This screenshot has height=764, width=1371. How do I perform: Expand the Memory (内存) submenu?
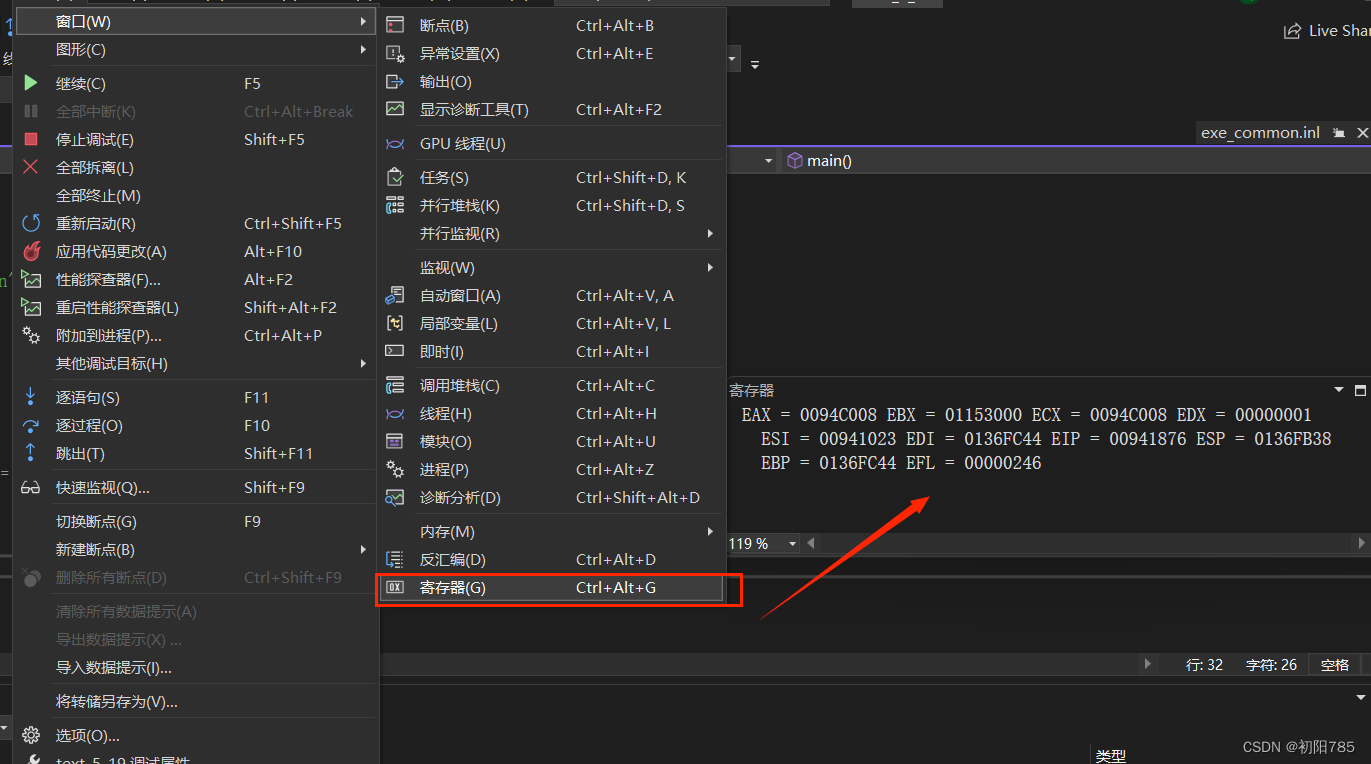(550, 531)
